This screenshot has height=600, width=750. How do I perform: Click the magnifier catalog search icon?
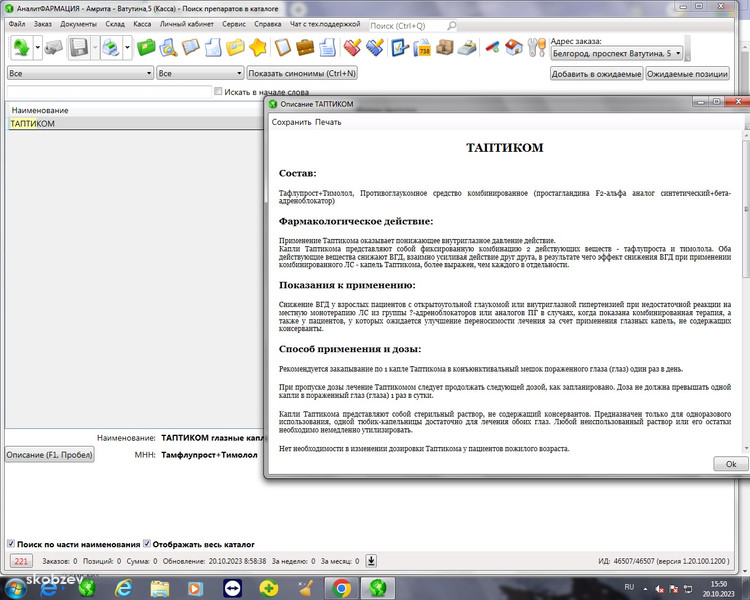point(168,47)
